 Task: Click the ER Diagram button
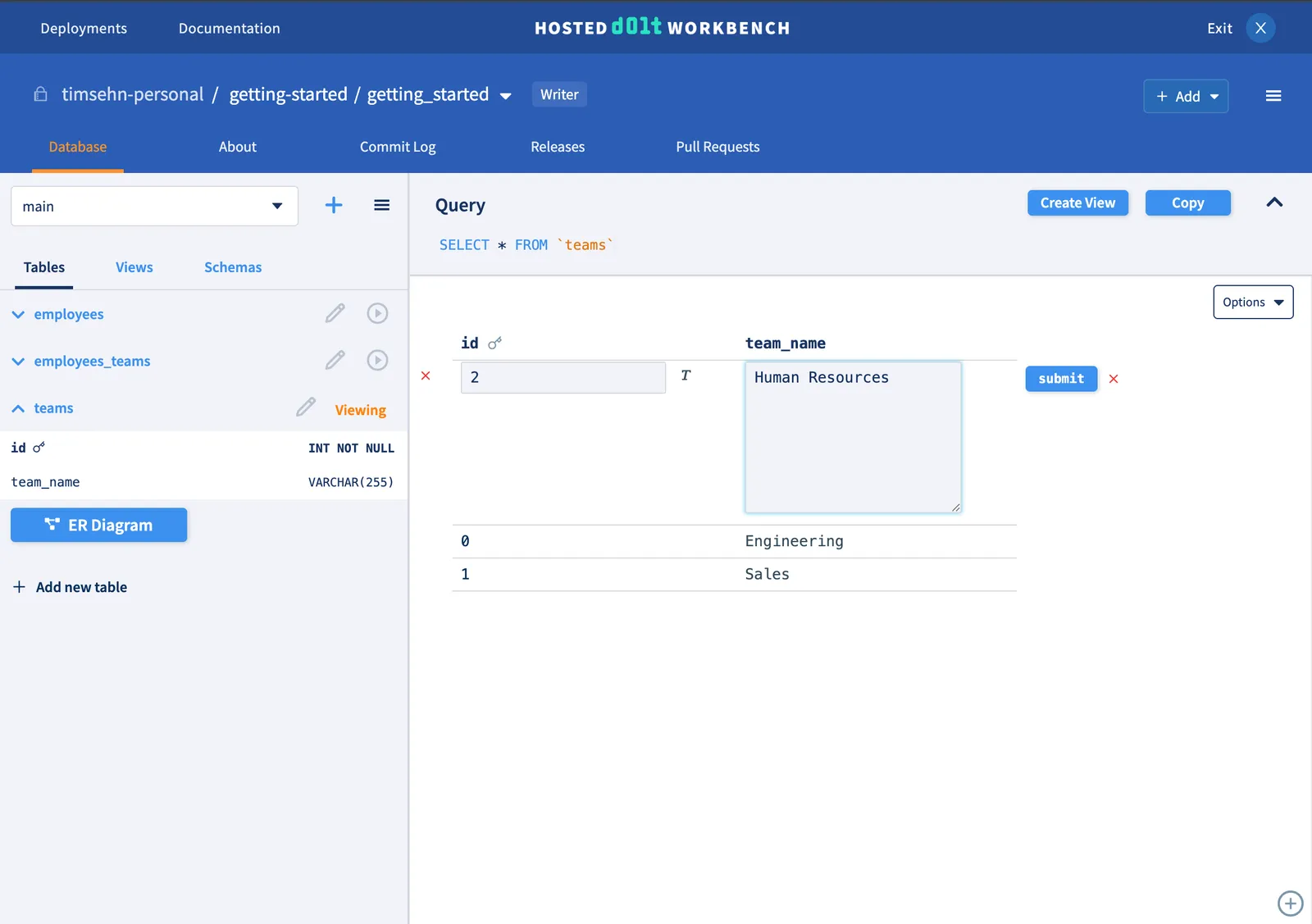point(98,525)
